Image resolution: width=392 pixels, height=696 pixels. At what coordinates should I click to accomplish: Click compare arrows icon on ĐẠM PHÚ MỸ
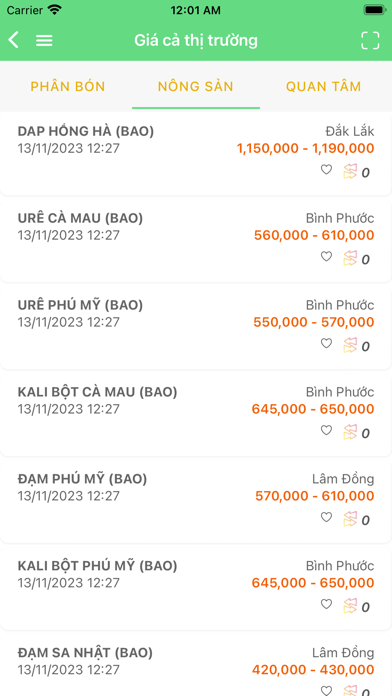[350, 519]
